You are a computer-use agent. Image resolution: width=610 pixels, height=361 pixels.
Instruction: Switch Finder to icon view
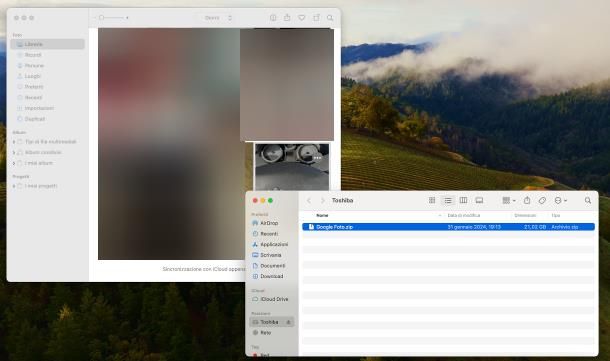coord(432,200)
